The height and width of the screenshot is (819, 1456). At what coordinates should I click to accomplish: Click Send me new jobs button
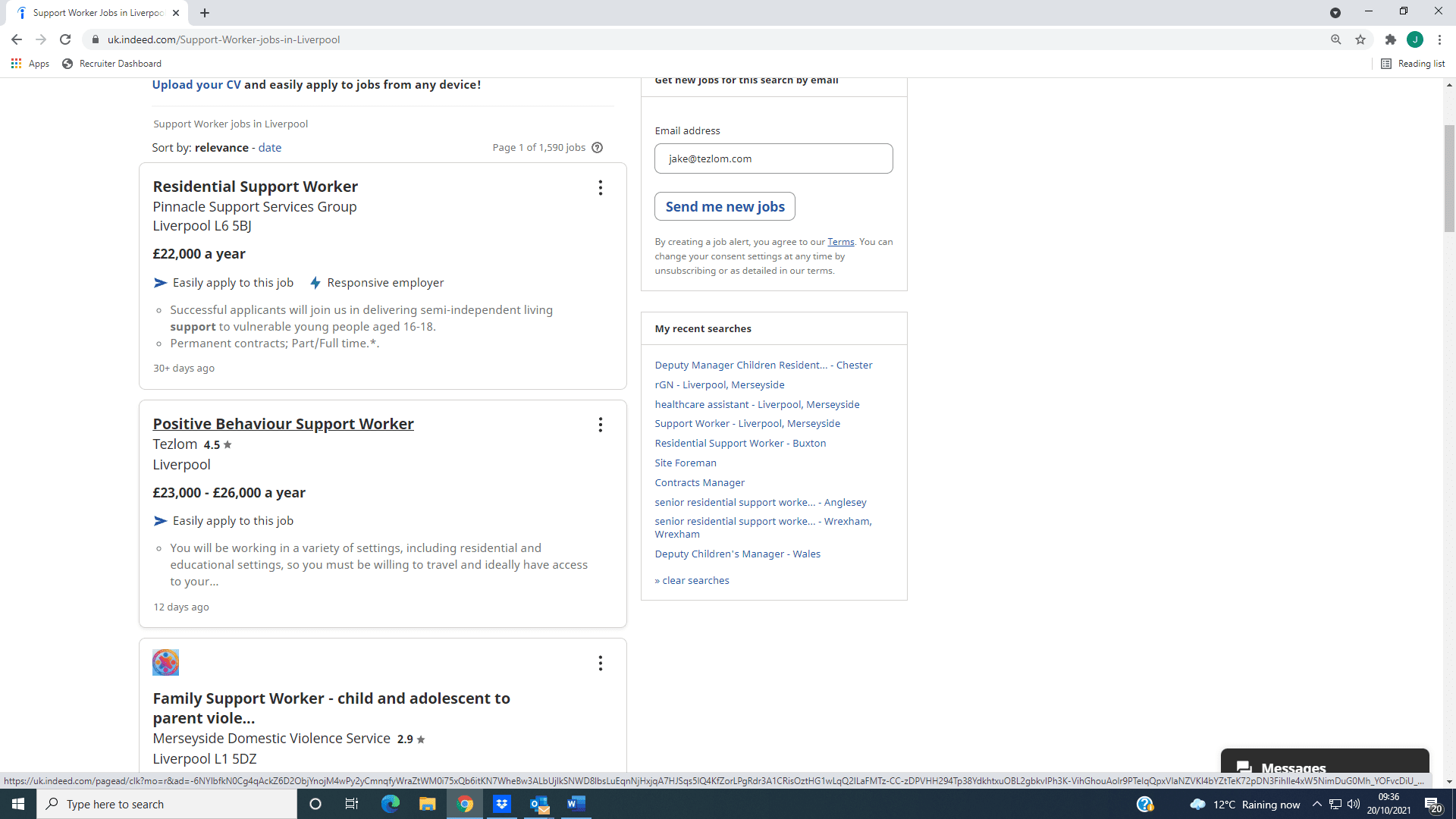(724, 206)
